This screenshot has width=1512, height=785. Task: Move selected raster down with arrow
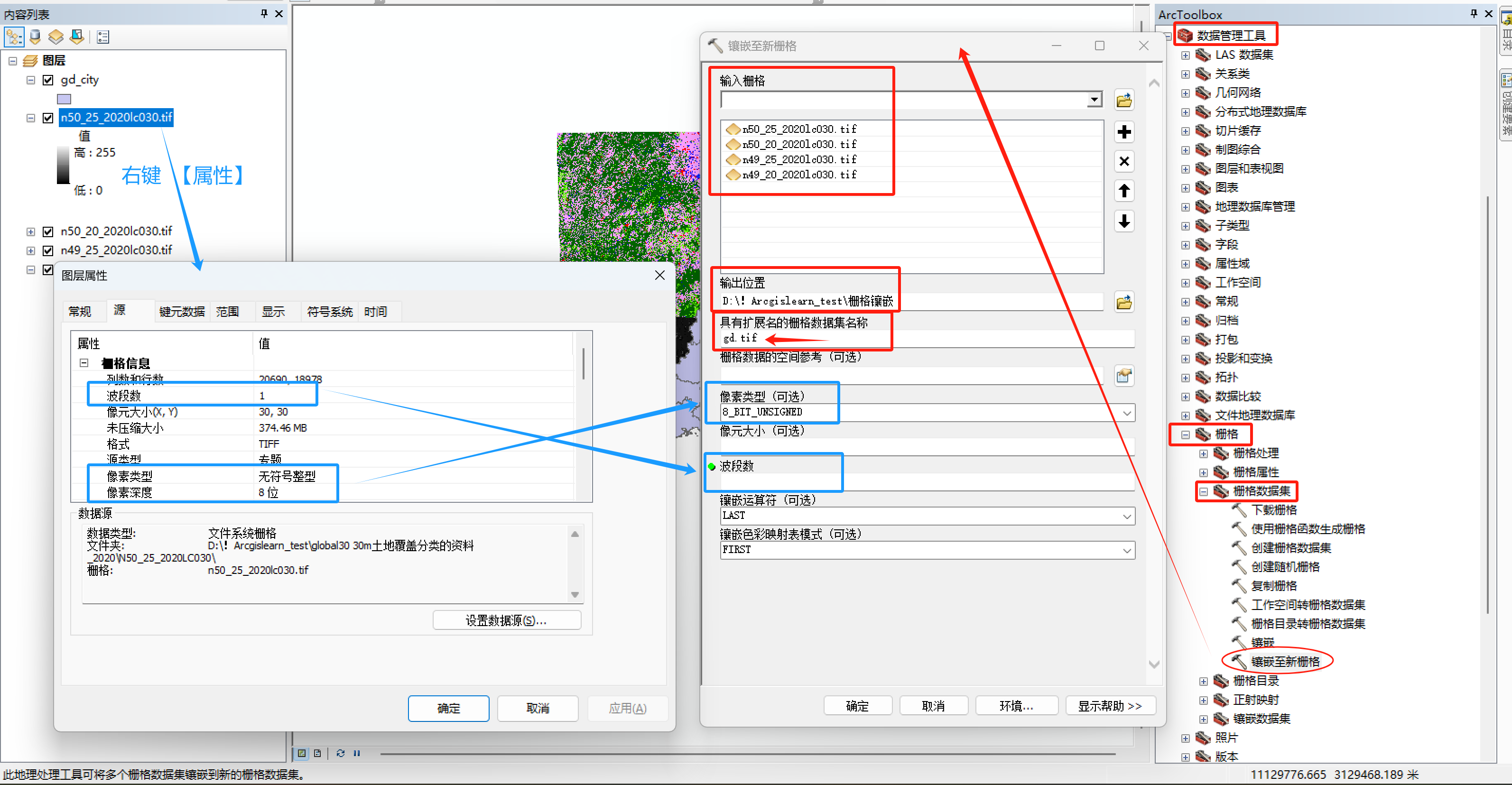click(1123, 221)
